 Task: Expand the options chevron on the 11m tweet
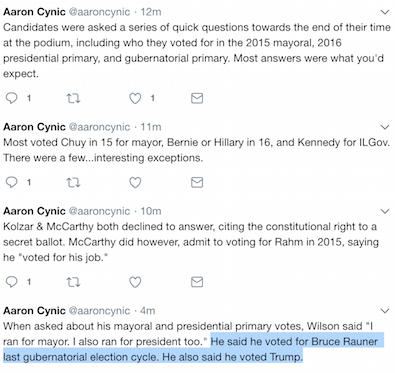(x=385, y=127)
